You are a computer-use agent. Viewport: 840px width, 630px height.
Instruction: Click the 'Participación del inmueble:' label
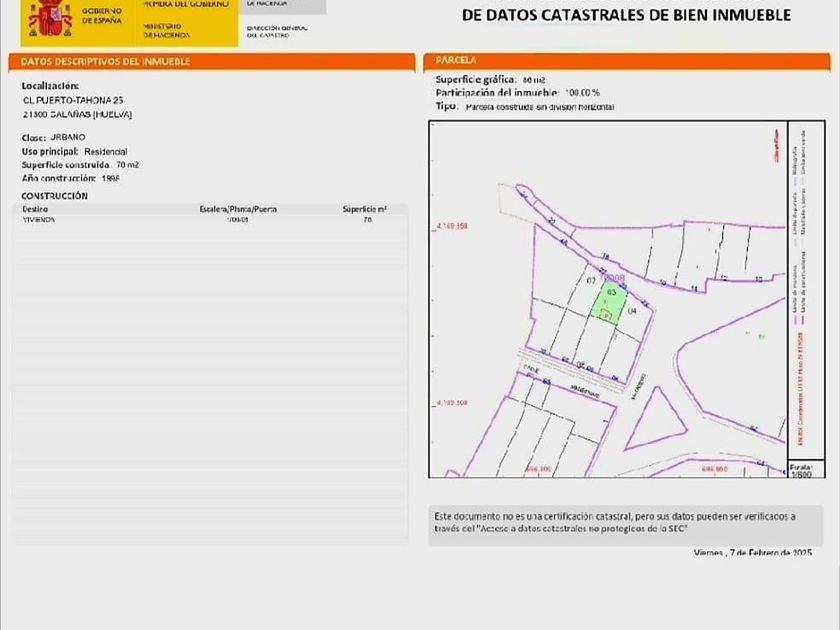497,93
